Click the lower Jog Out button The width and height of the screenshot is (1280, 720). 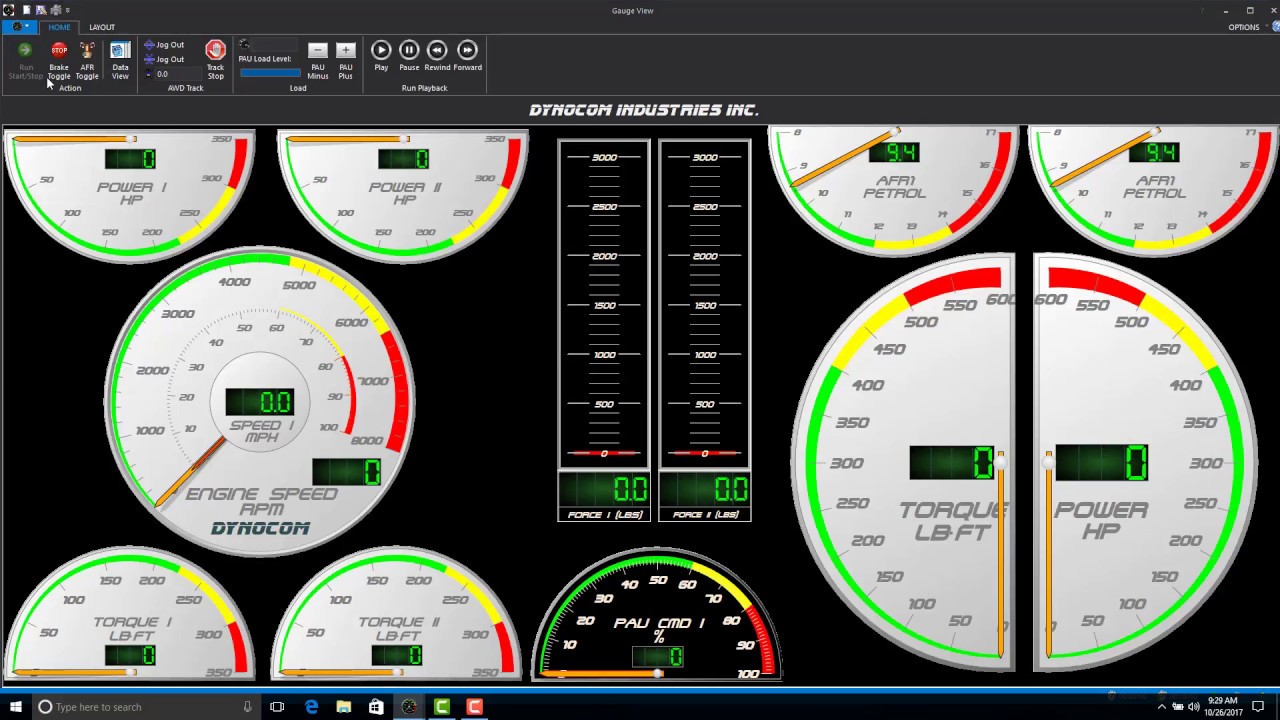[x=164, y=59]
